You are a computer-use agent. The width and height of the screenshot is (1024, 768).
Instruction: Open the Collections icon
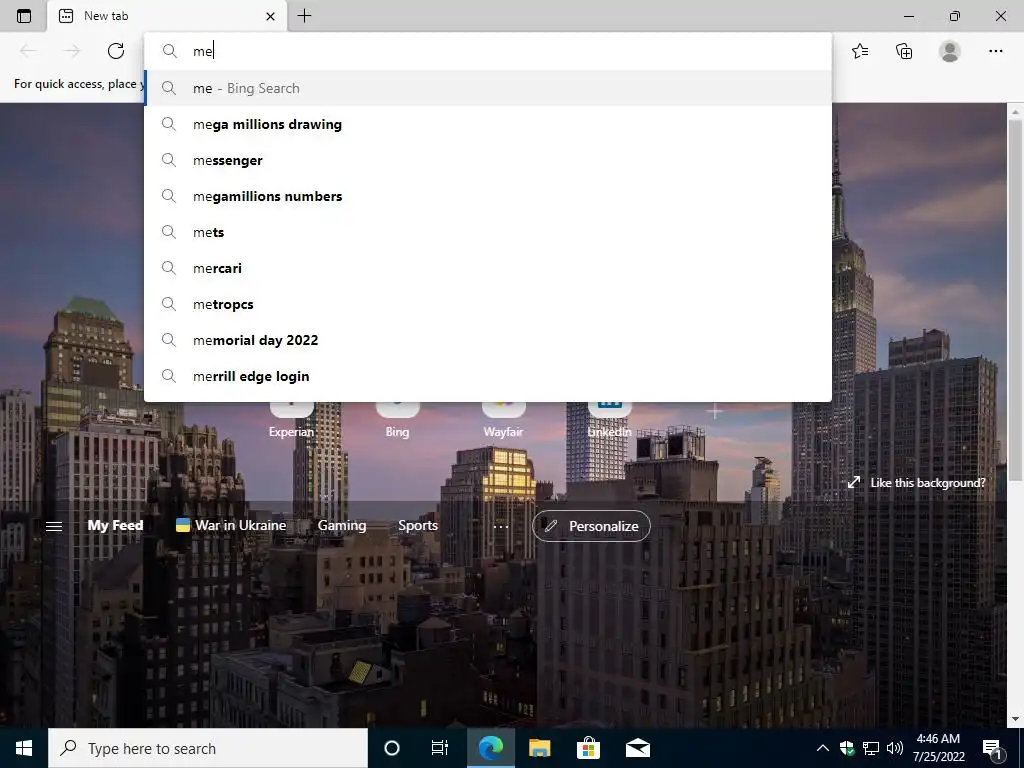904,51
